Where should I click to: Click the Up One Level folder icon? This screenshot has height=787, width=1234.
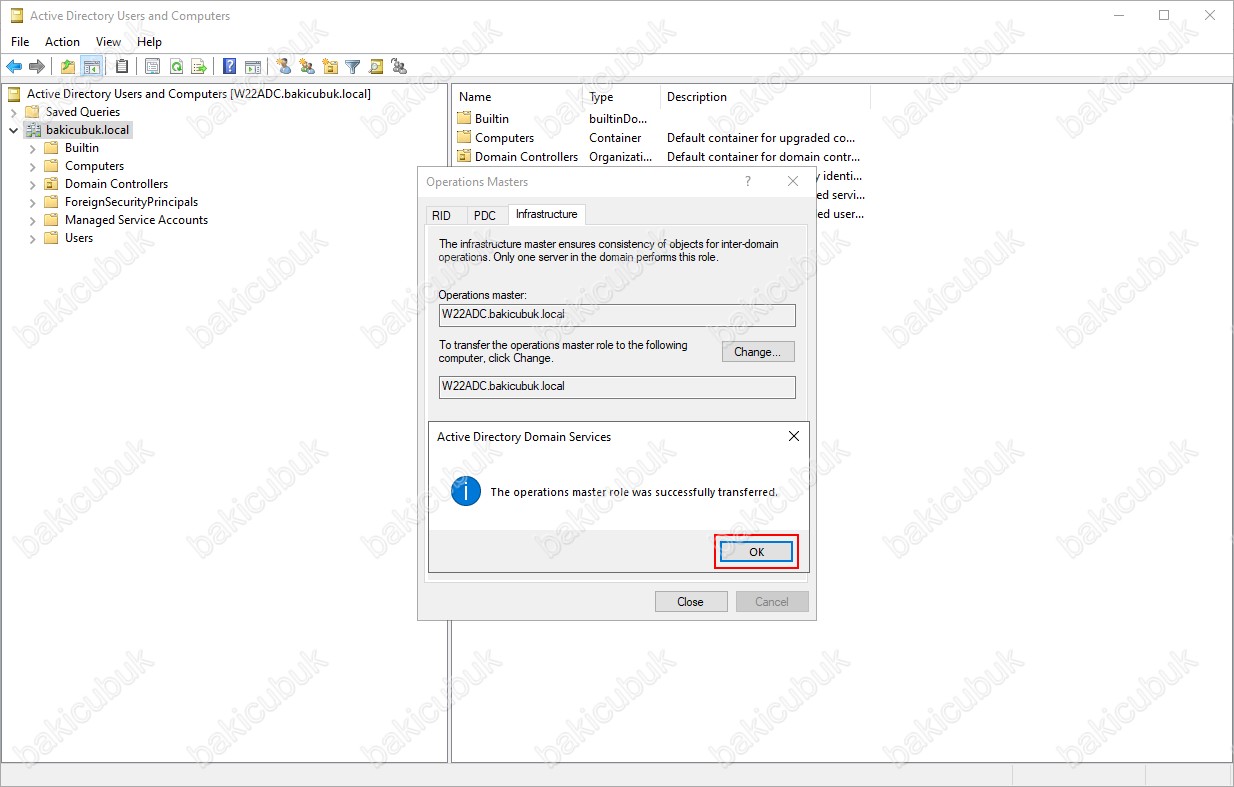click(x=68, y=67)
